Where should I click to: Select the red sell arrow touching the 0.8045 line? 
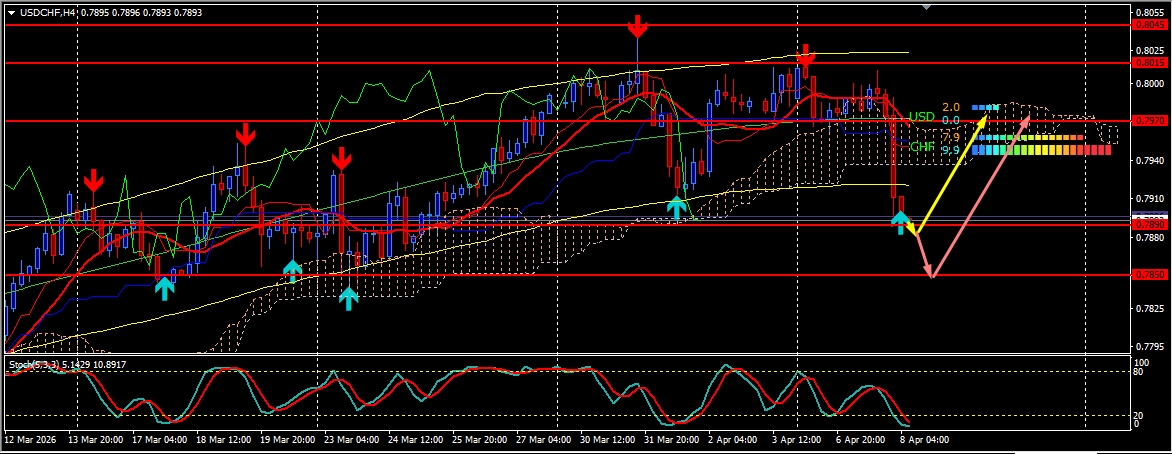[637, 27]
